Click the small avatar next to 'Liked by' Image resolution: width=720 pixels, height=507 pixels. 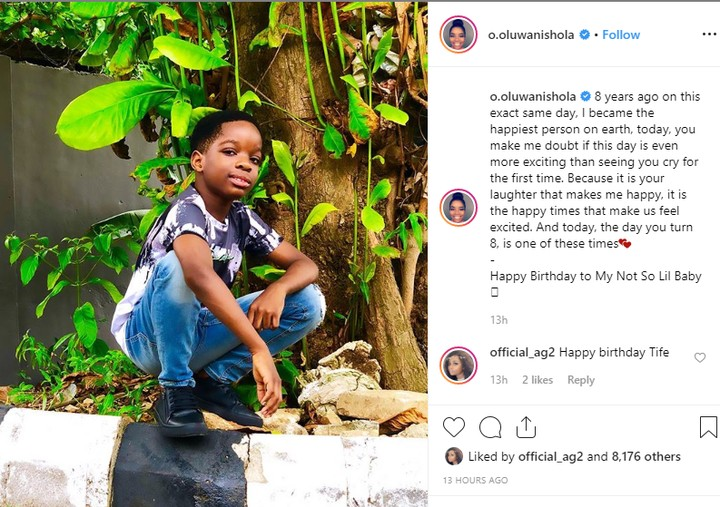coord(454,456)
